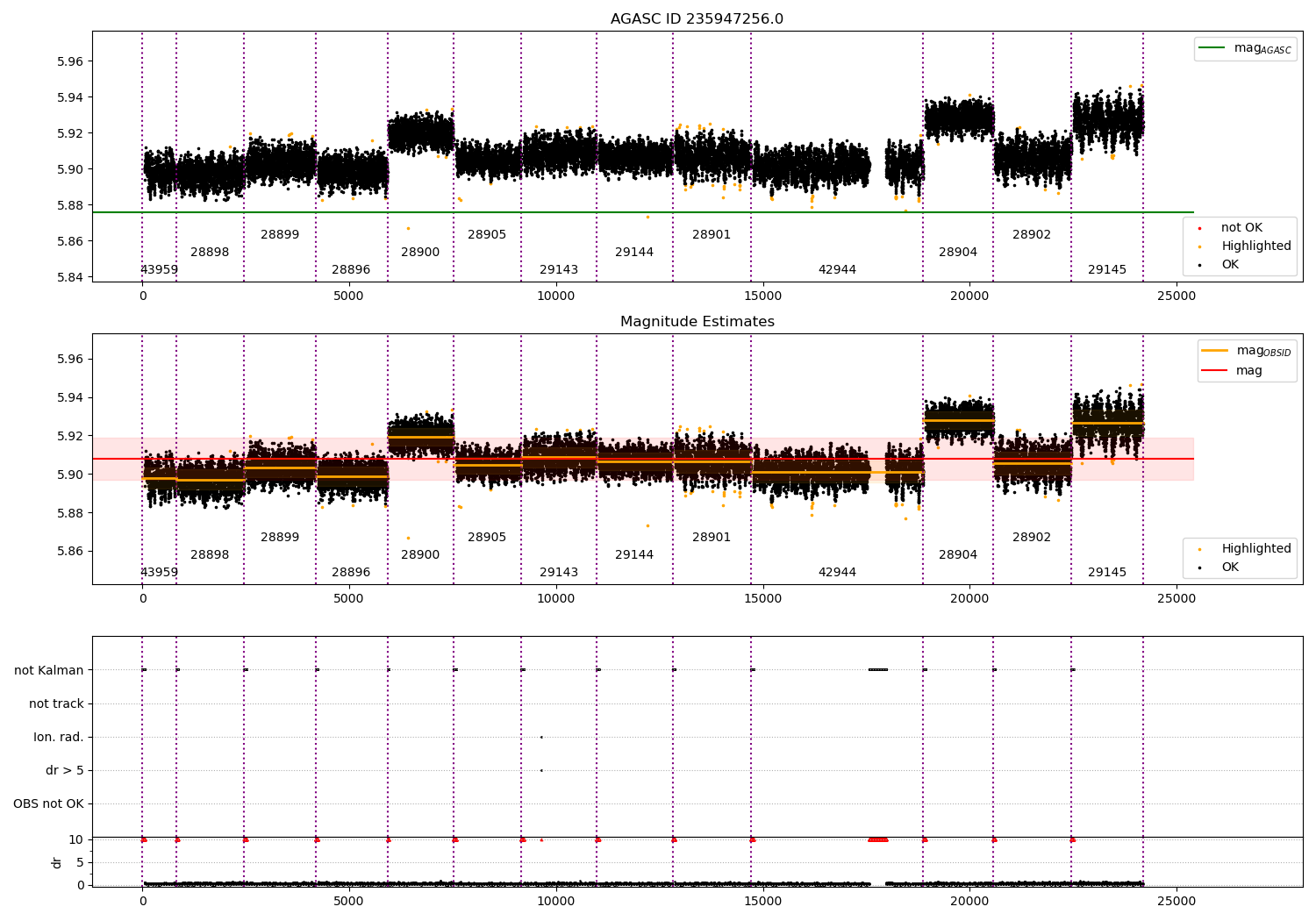The image size is (1316, 921).
Task: Click 28899 in the Magnitude Estimates plot
Action: [x=280, y=538]
